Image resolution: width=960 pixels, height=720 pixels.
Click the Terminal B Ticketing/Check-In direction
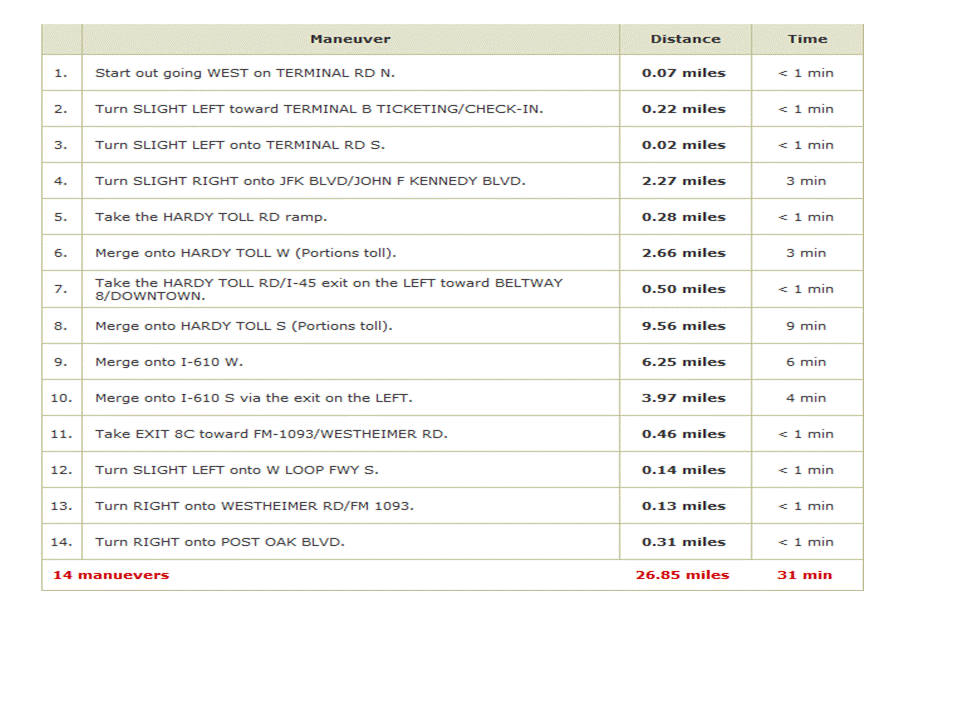(319, 109)
